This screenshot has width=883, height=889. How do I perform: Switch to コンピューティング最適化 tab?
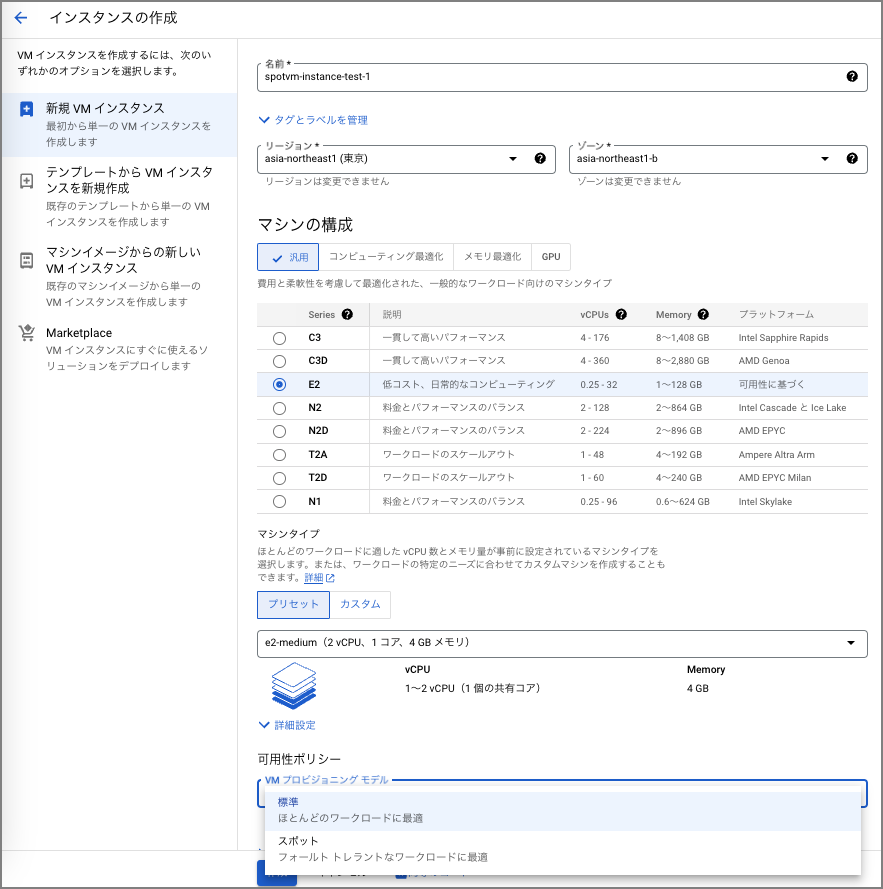point(386,257)
